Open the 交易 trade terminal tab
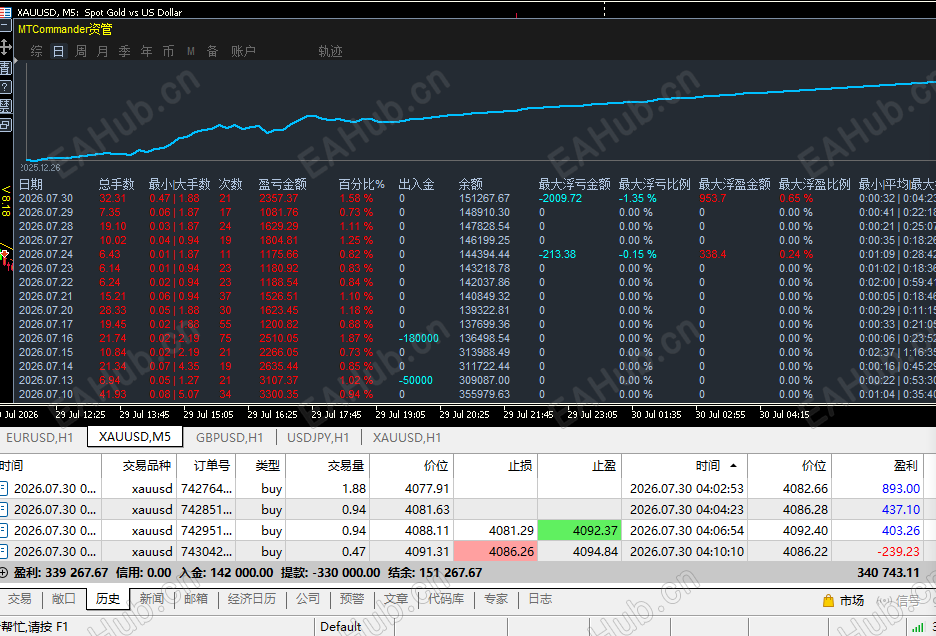Screen dimensions: 936x636 20,599
